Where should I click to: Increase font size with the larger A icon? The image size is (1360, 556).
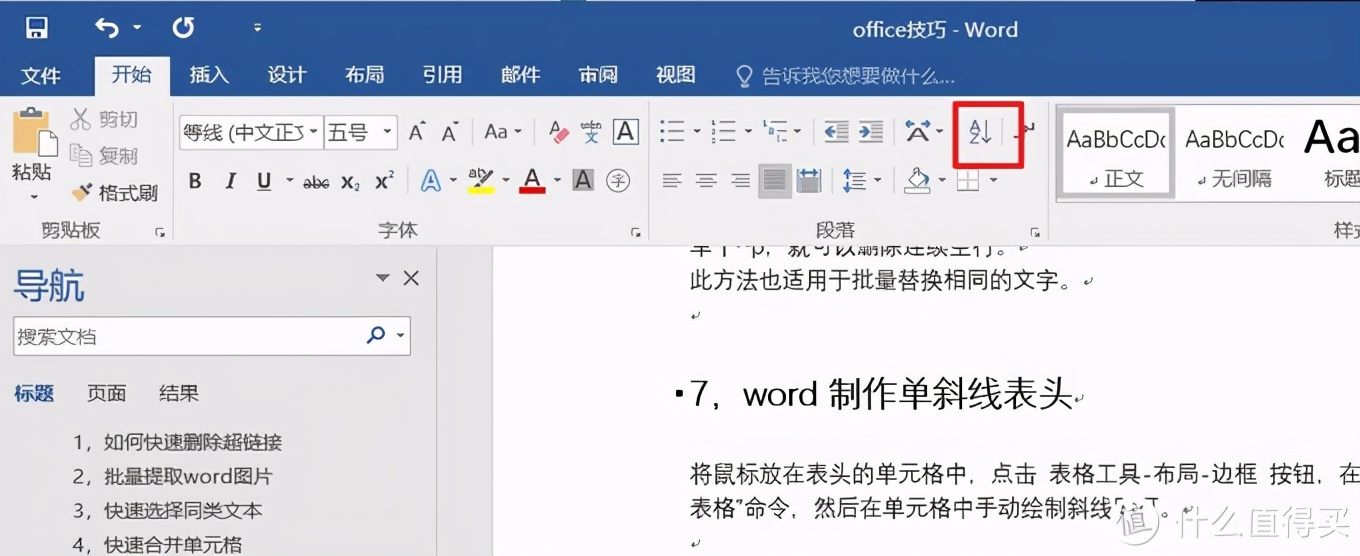(x=418, y=131)
